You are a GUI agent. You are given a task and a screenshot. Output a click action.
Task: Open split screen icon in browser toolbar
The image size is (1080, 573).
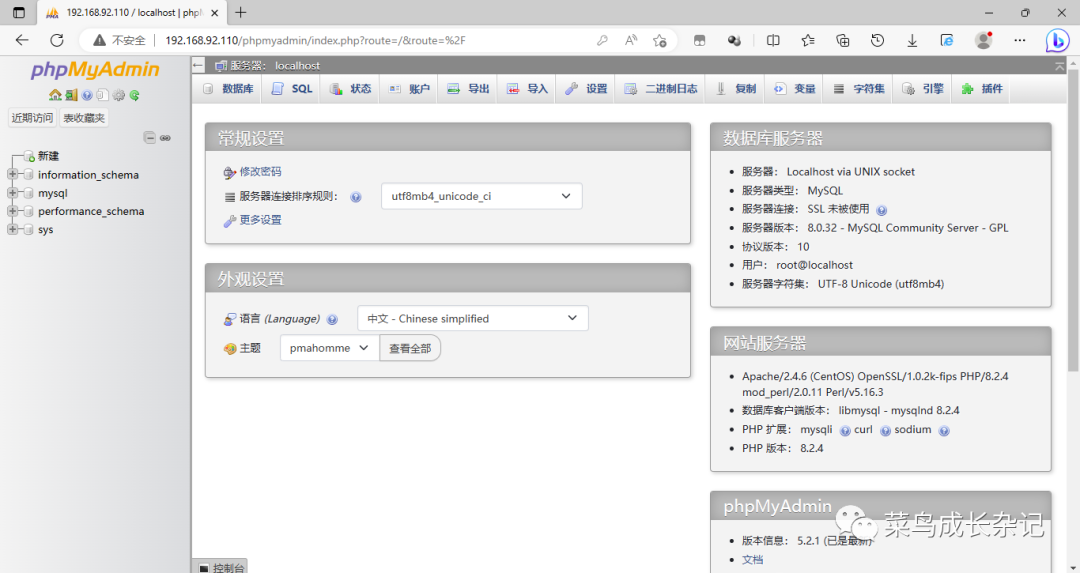(773, 41)
